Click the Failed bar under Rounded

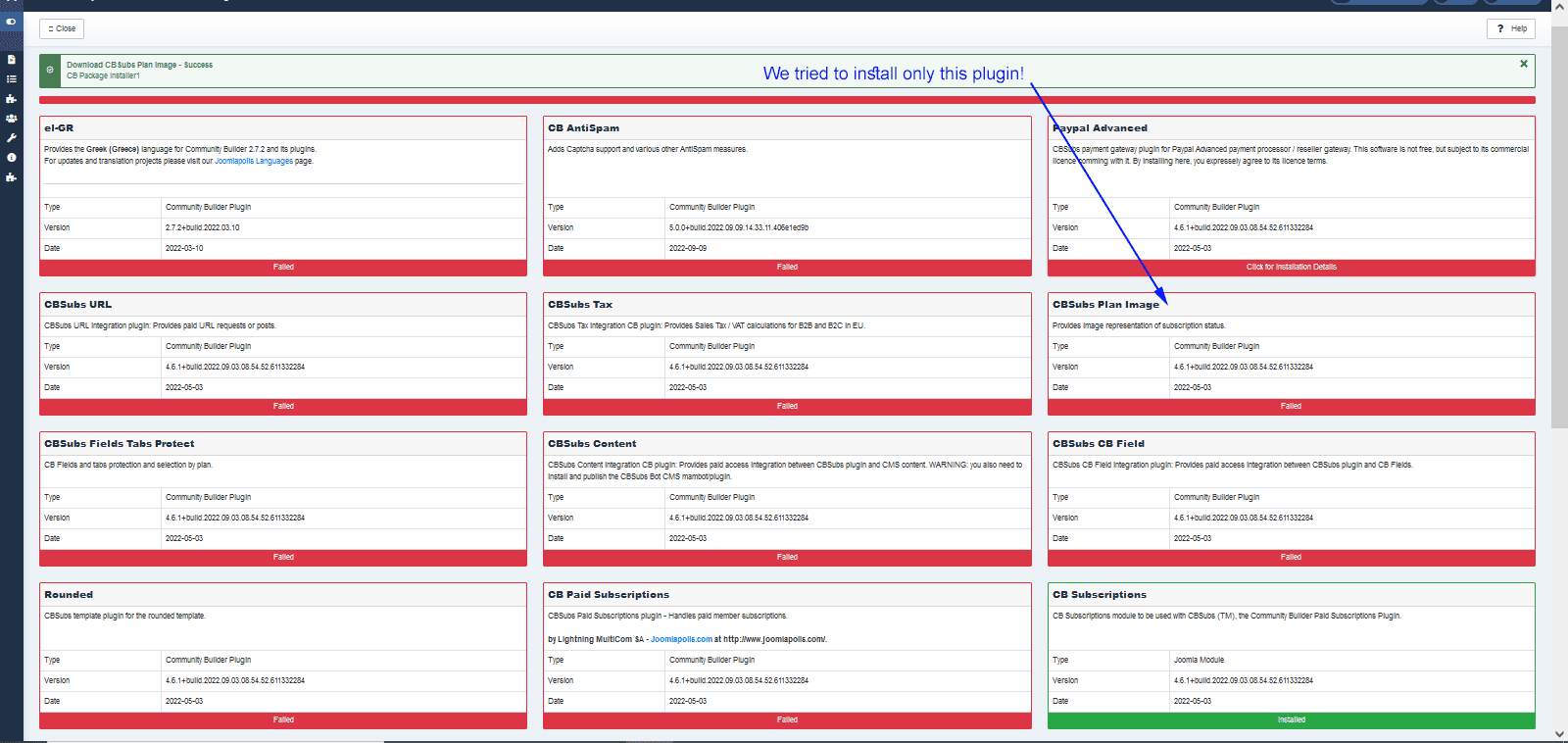coord(283,719)
